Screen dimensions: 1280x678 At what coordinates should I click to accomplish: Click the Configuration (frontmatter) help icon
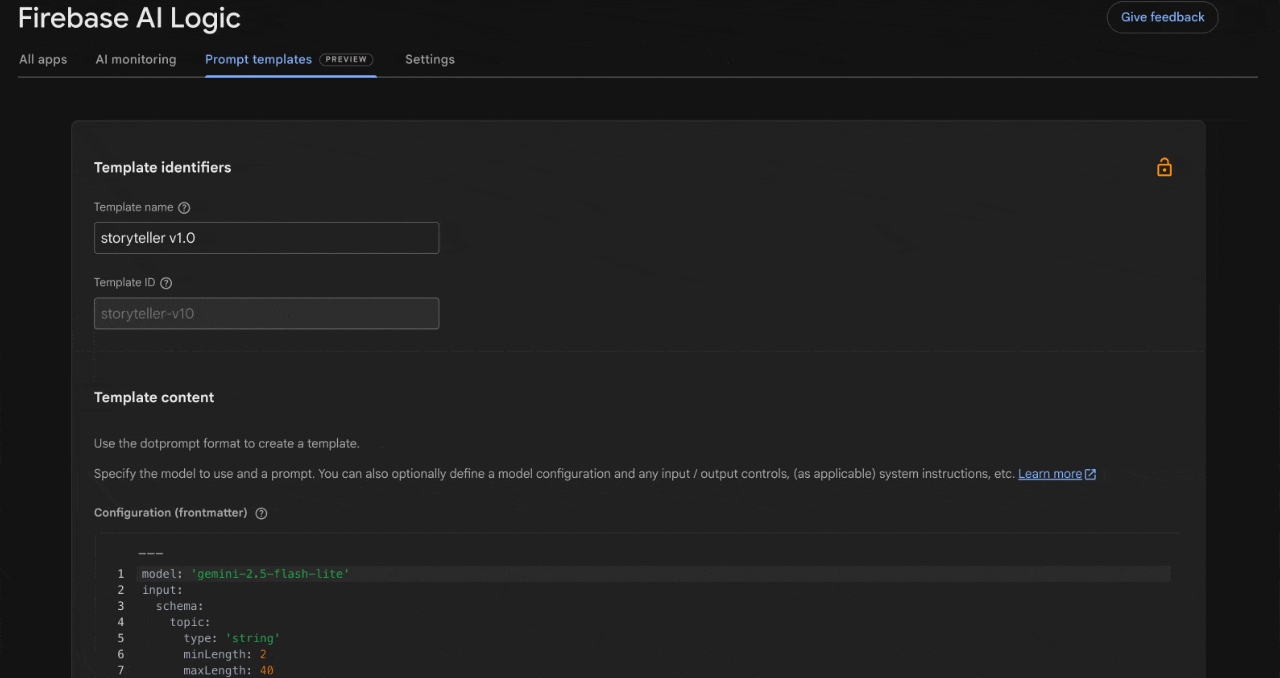[x=261, y=513]
